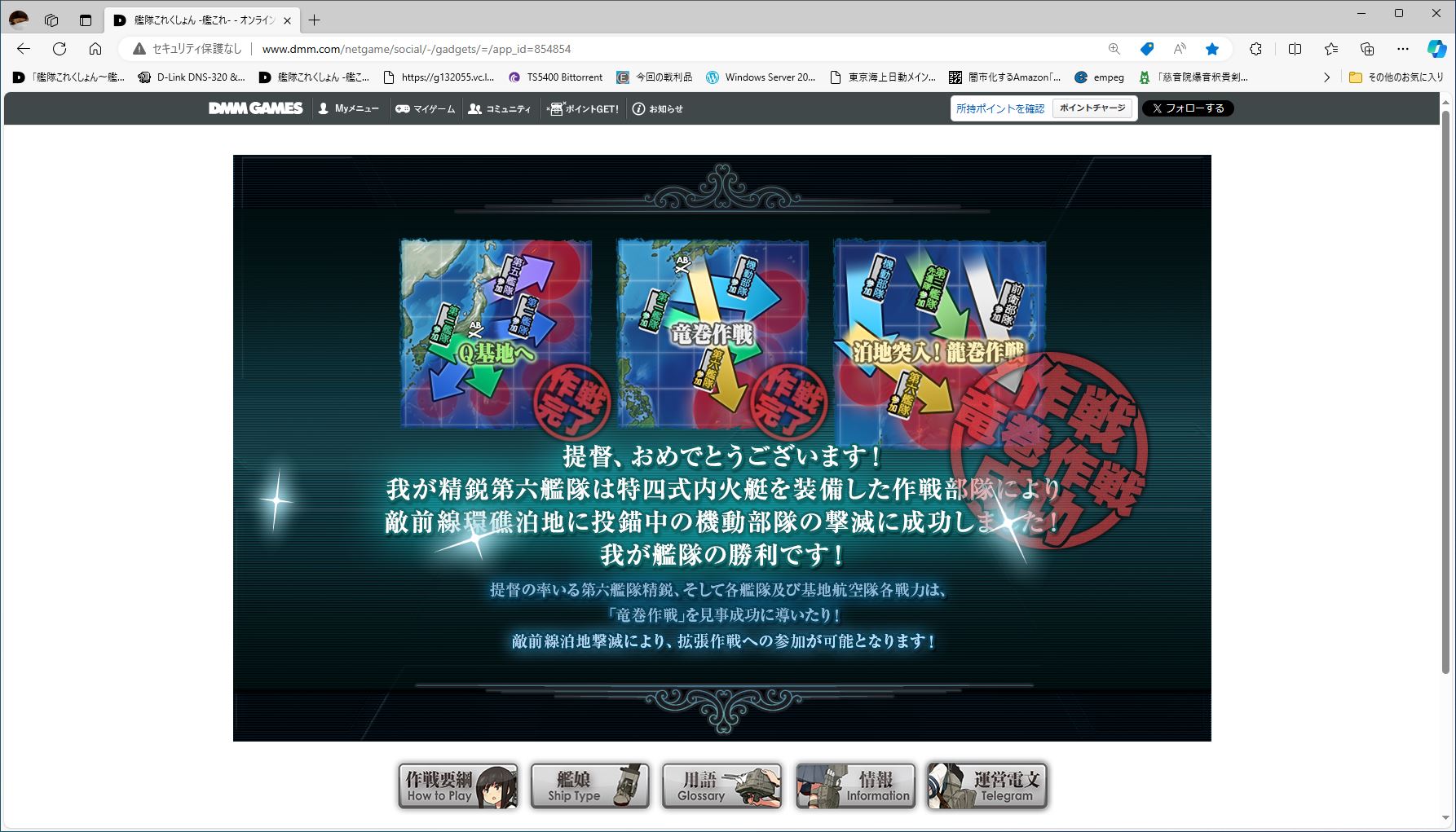Expand the bookmarks overflow chevron

coord(1326,77)
